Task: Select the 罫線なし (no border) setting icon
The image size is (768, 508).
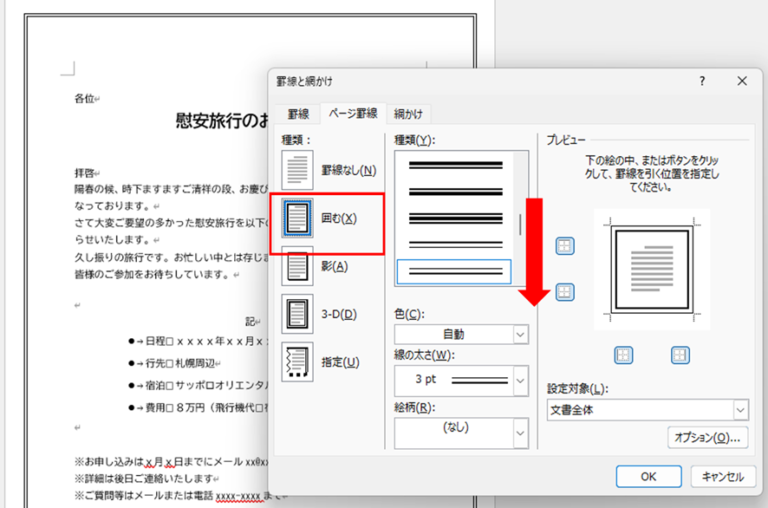Action: point(299,170)
